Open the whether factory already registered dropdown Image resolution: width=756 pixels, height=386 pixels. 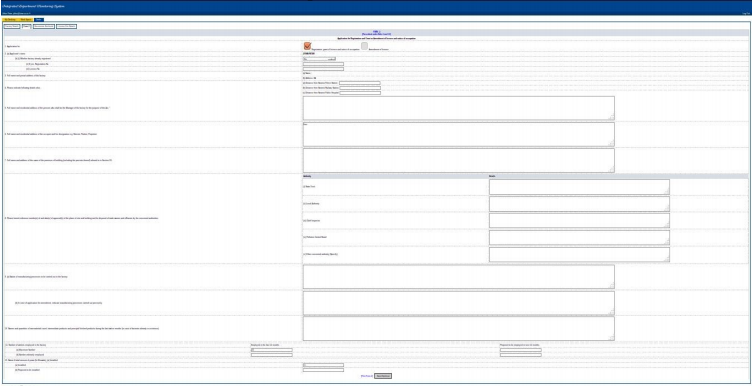coord(319,59)
